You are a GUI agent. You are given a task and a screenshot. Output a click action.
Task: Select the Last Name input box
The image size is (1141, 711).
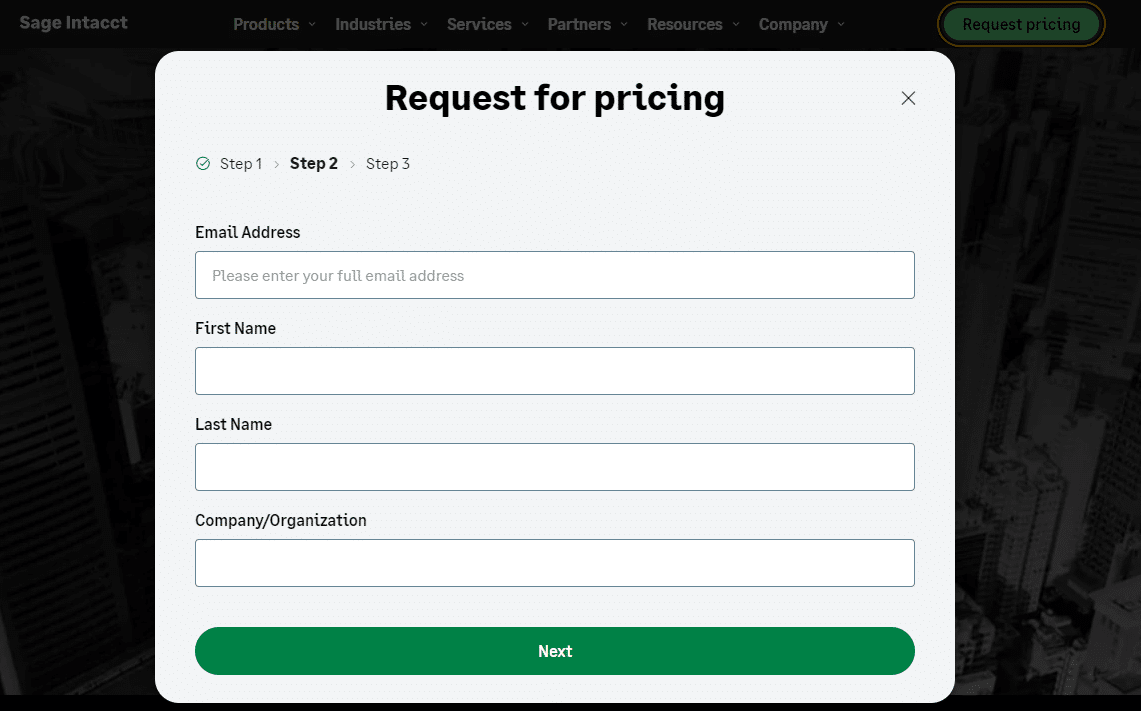tap(554, 466)
